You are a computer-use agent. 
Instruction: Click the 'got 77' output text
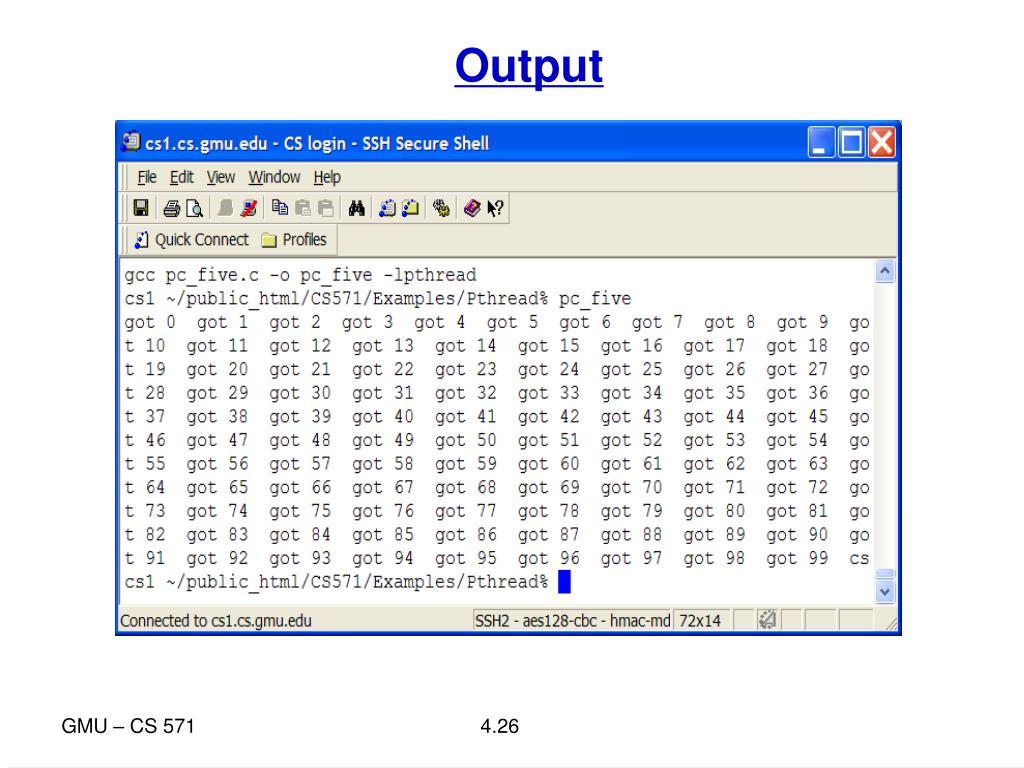click(466, 511)
